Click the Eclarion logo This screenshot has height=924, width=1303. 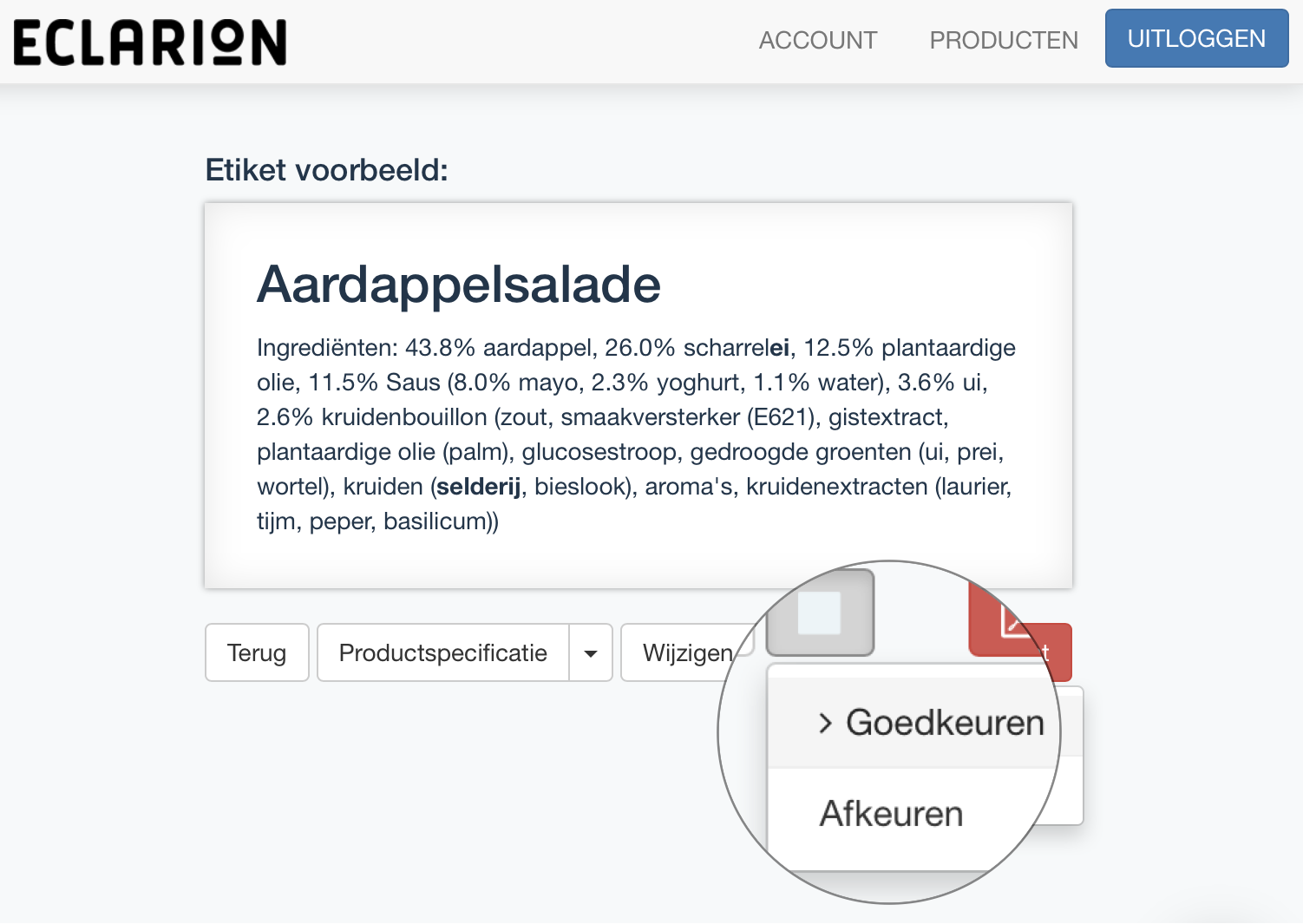tap(149, 43)
